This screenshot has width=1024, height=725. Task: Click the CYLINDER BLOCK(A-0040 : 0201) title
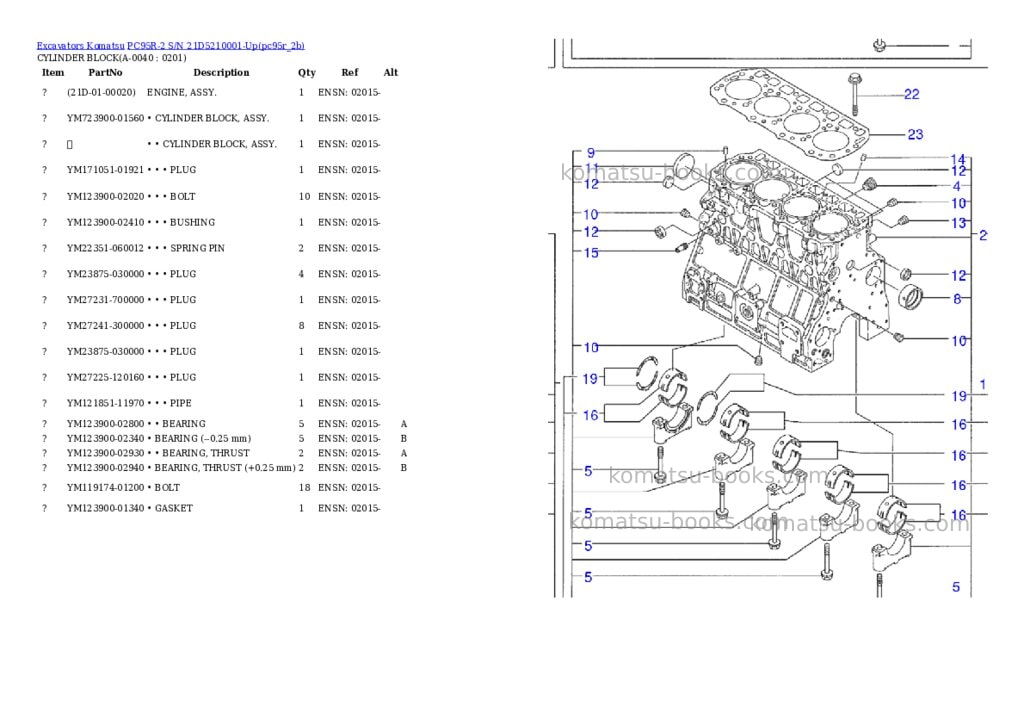(x=112, y=57)
